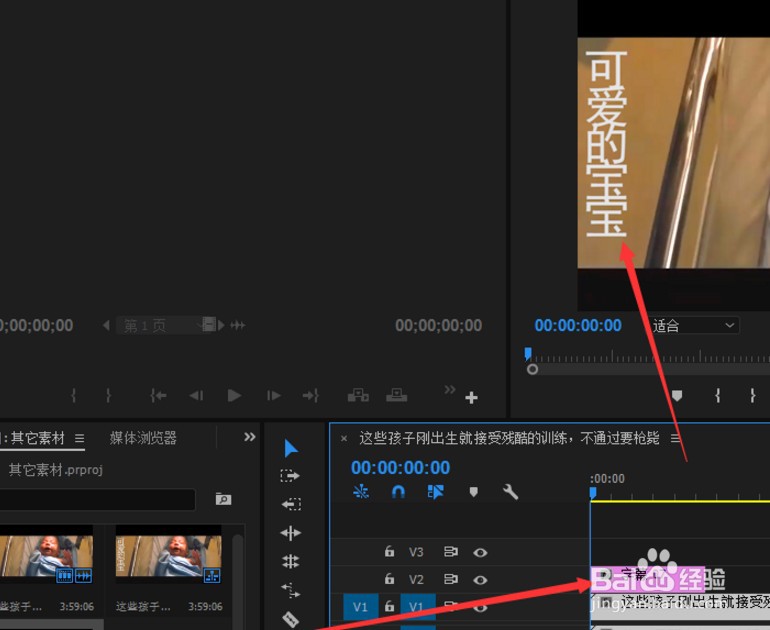The width and height of the screenshot is (770, 630).
Task: Open the timeline panel menu
Action: coord(676,438)
